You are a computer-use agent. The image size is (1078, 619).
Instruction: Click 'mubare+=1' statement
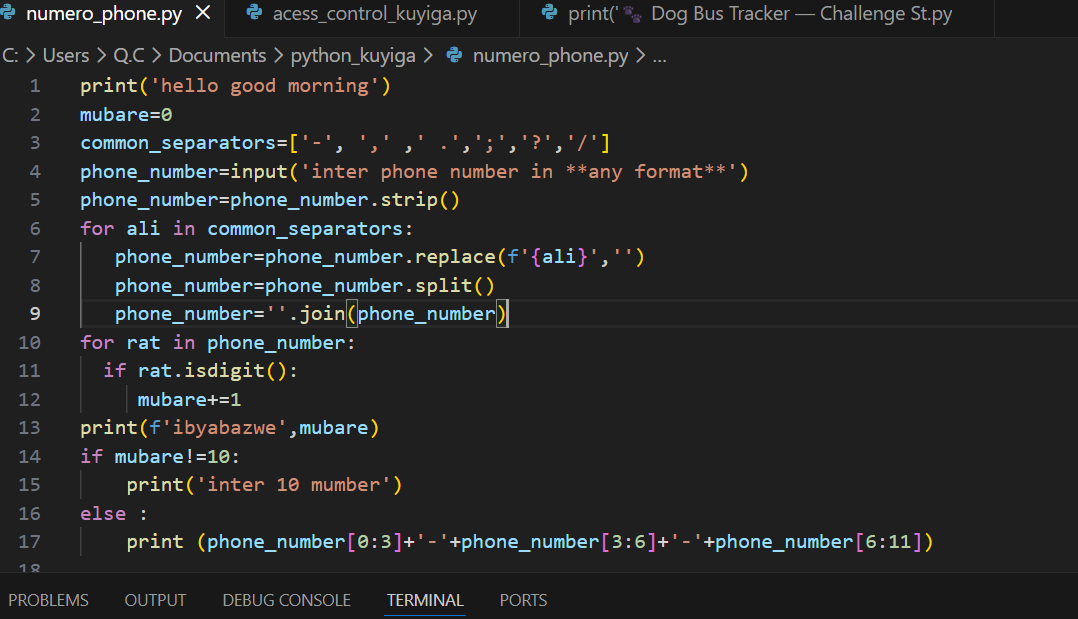(189, 400)
